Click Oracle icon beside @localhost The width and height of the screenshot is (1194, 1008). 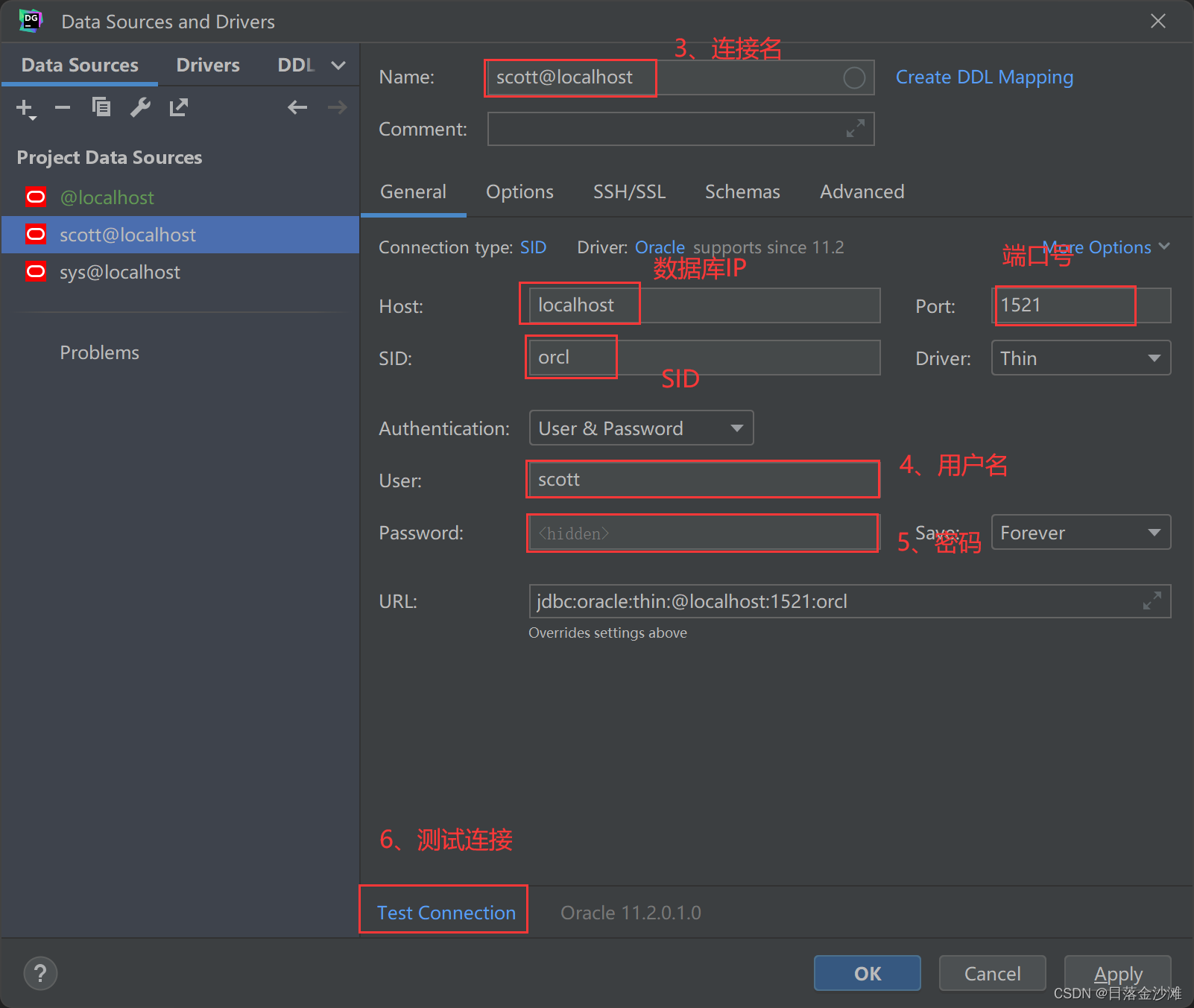(36, 197)
